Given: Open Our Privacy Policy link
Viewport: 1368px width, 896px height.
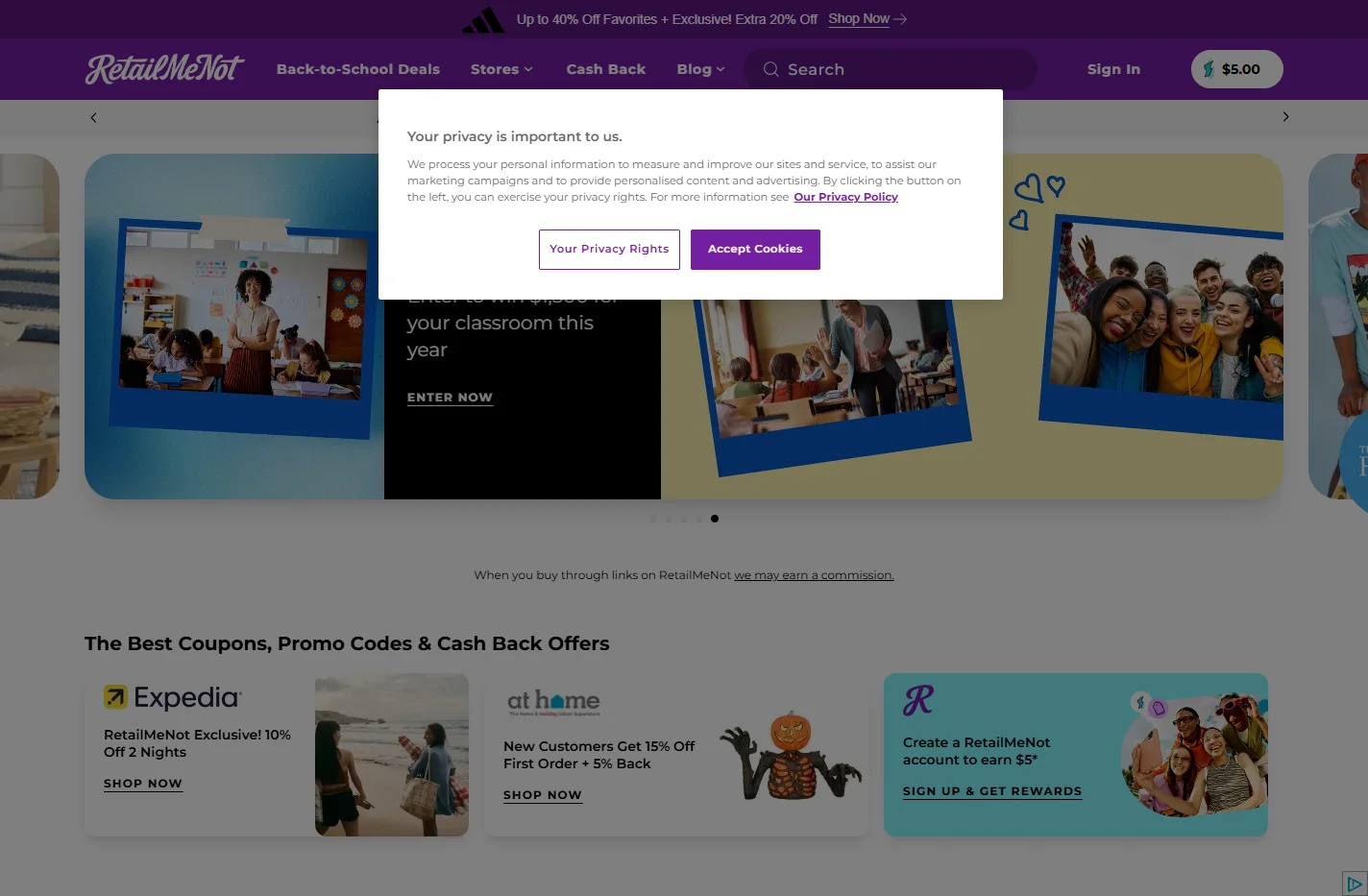Looking at the screenshot, I should click(845, 197).
